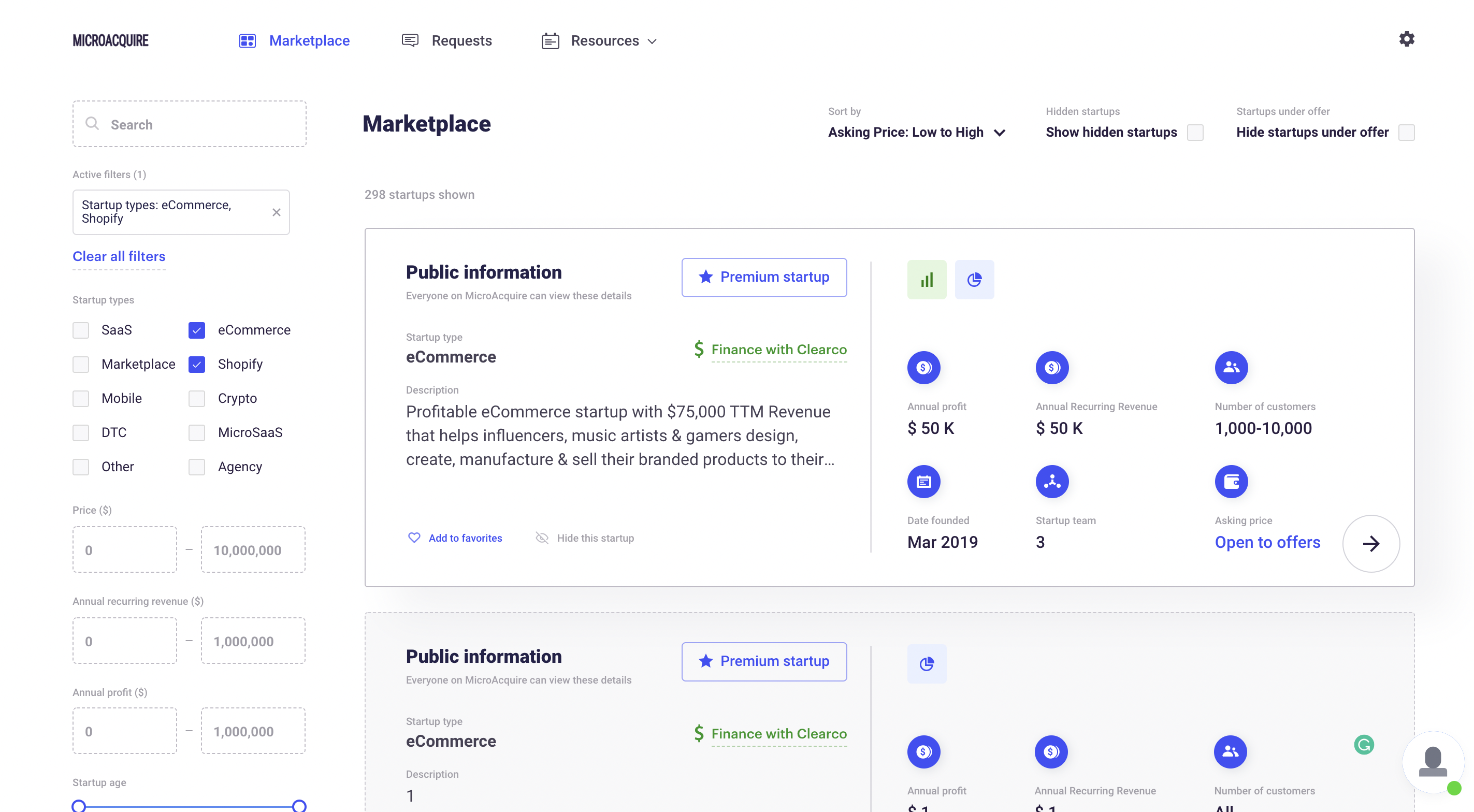The height and width of the screenshot is (812, 1474).
Task: Enable the SaaS startup type checkbox
Action: pos(81,330)
